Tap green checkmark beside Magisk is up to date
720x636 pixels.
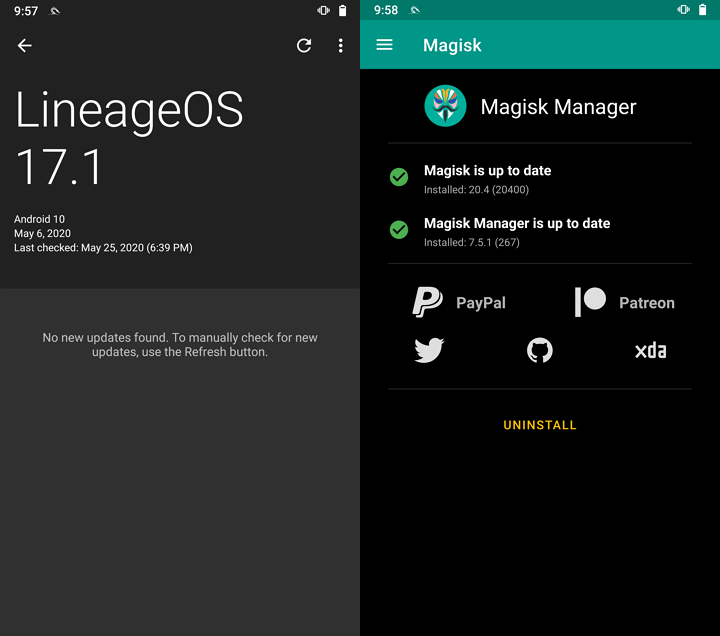(x=399, y=177)
